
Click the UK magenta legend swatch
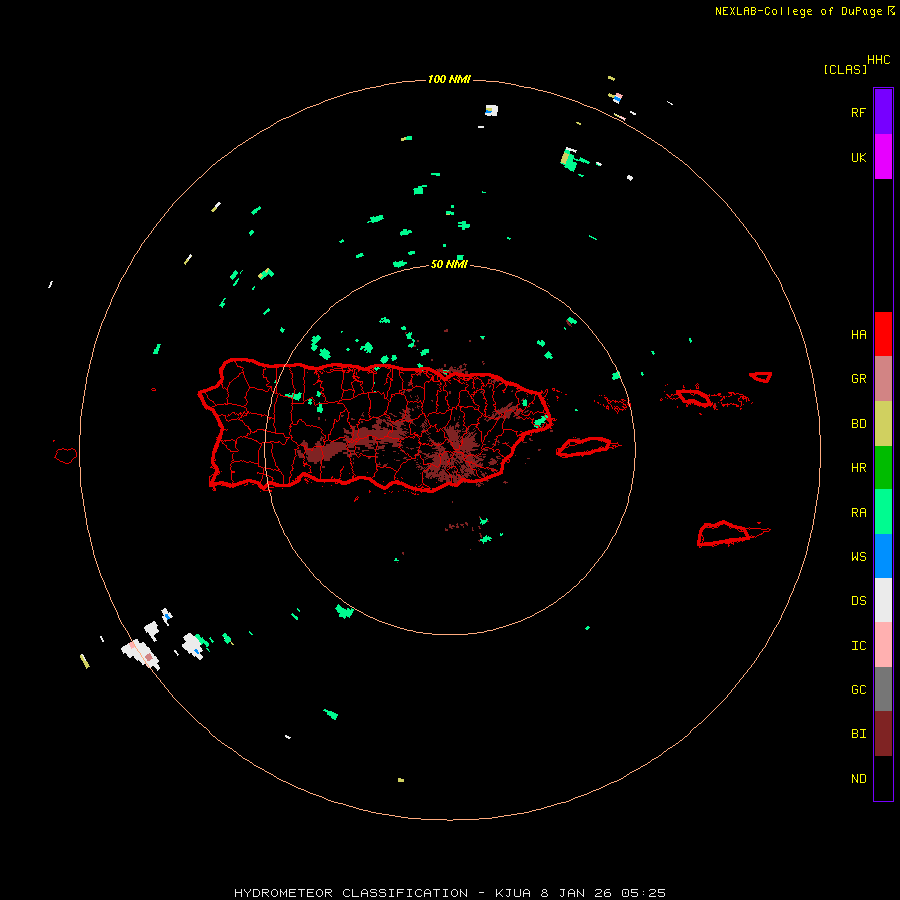click(883, 156)
